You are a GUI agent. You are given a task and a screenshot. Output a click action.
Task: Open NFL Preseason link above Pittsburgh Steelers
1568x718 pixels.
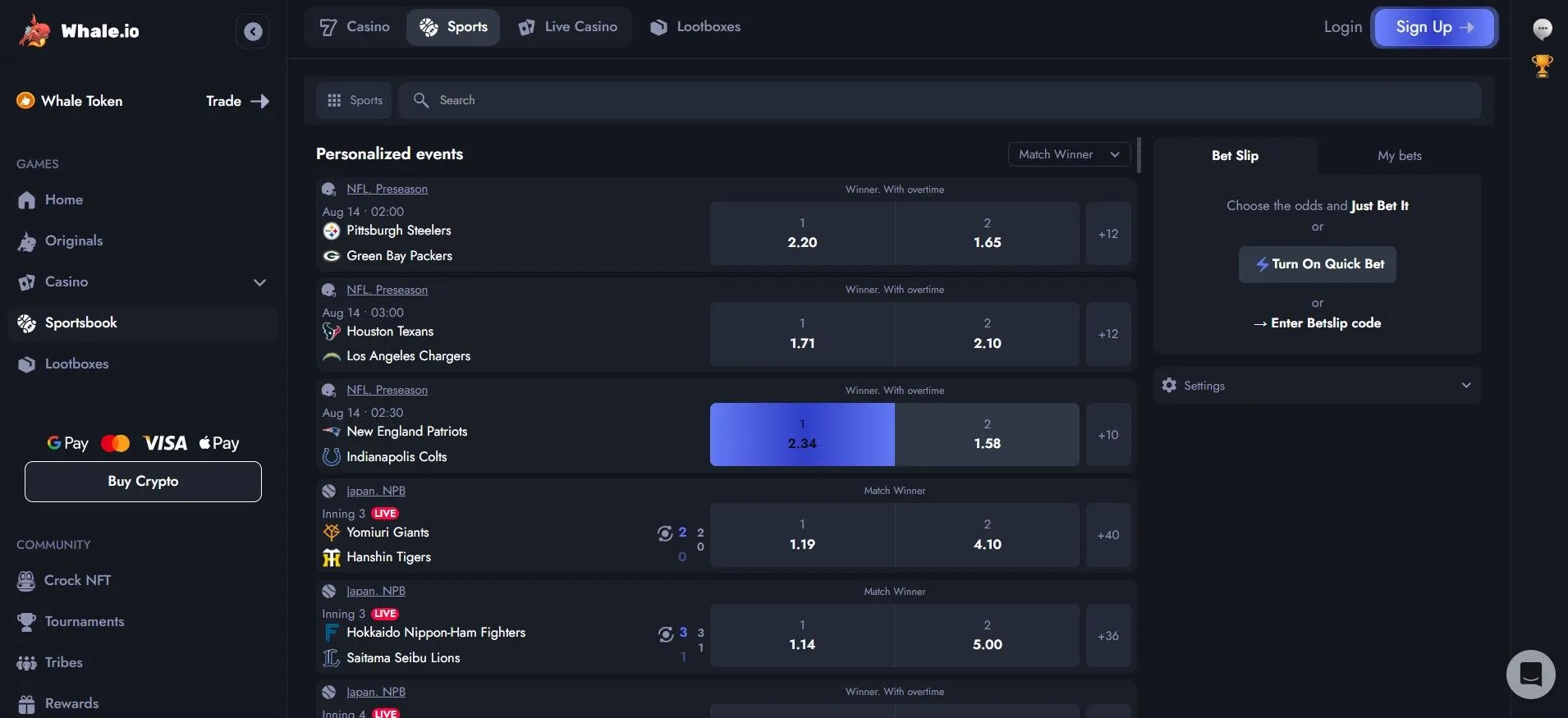[x=387, y=189]
